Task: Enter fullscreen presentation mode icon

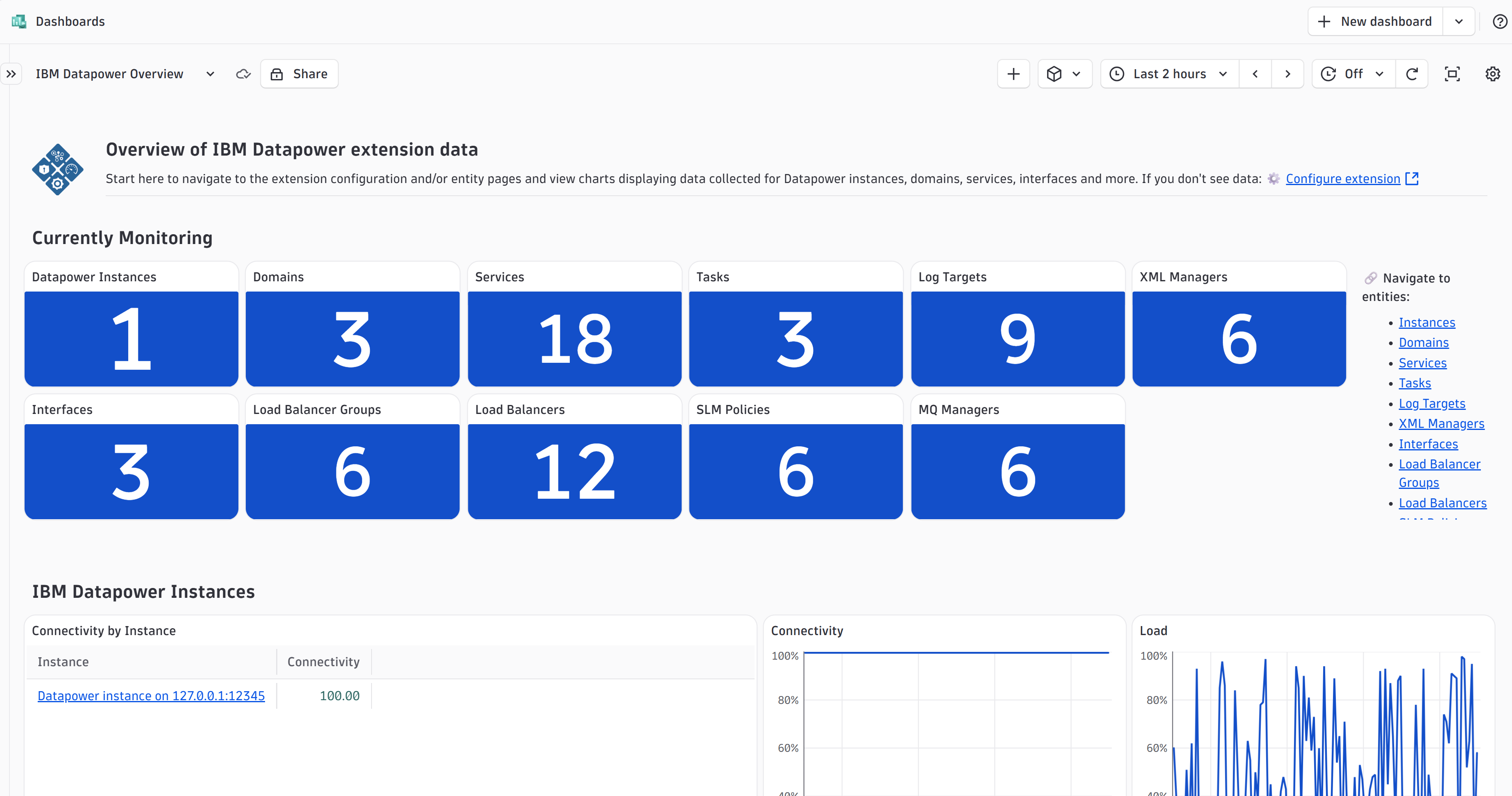Action: 1452,74
